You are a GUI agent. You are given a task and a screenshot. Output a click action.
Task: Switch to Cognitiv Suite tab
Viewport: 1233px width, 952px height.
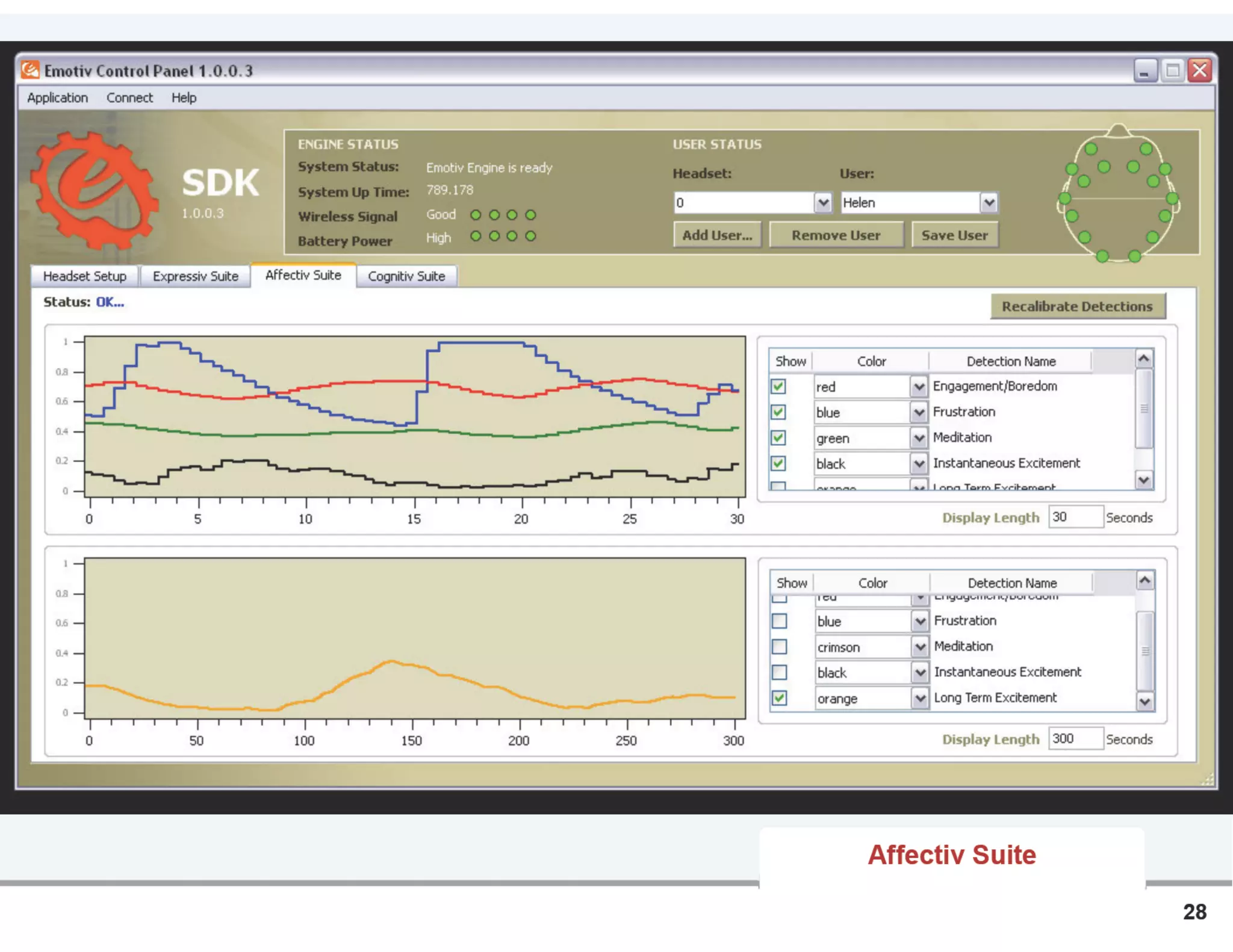[406, 276]
